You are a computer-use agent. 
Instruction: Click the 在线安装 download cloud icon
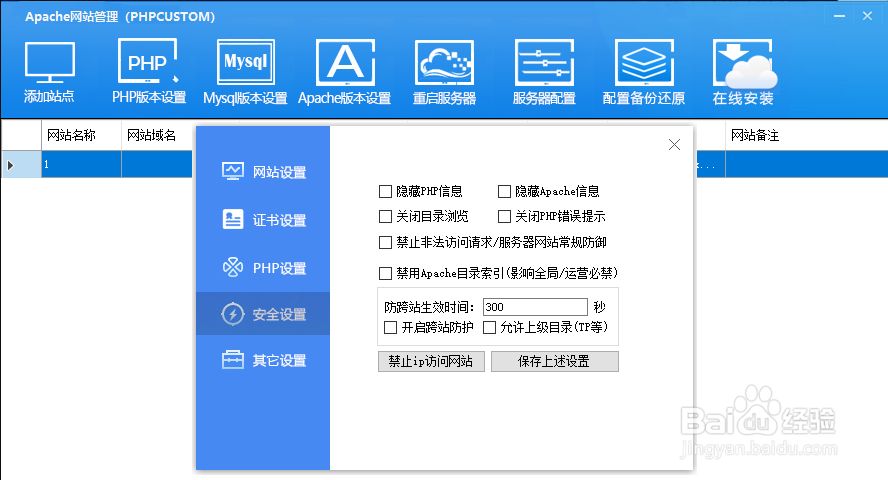[744, 63]
